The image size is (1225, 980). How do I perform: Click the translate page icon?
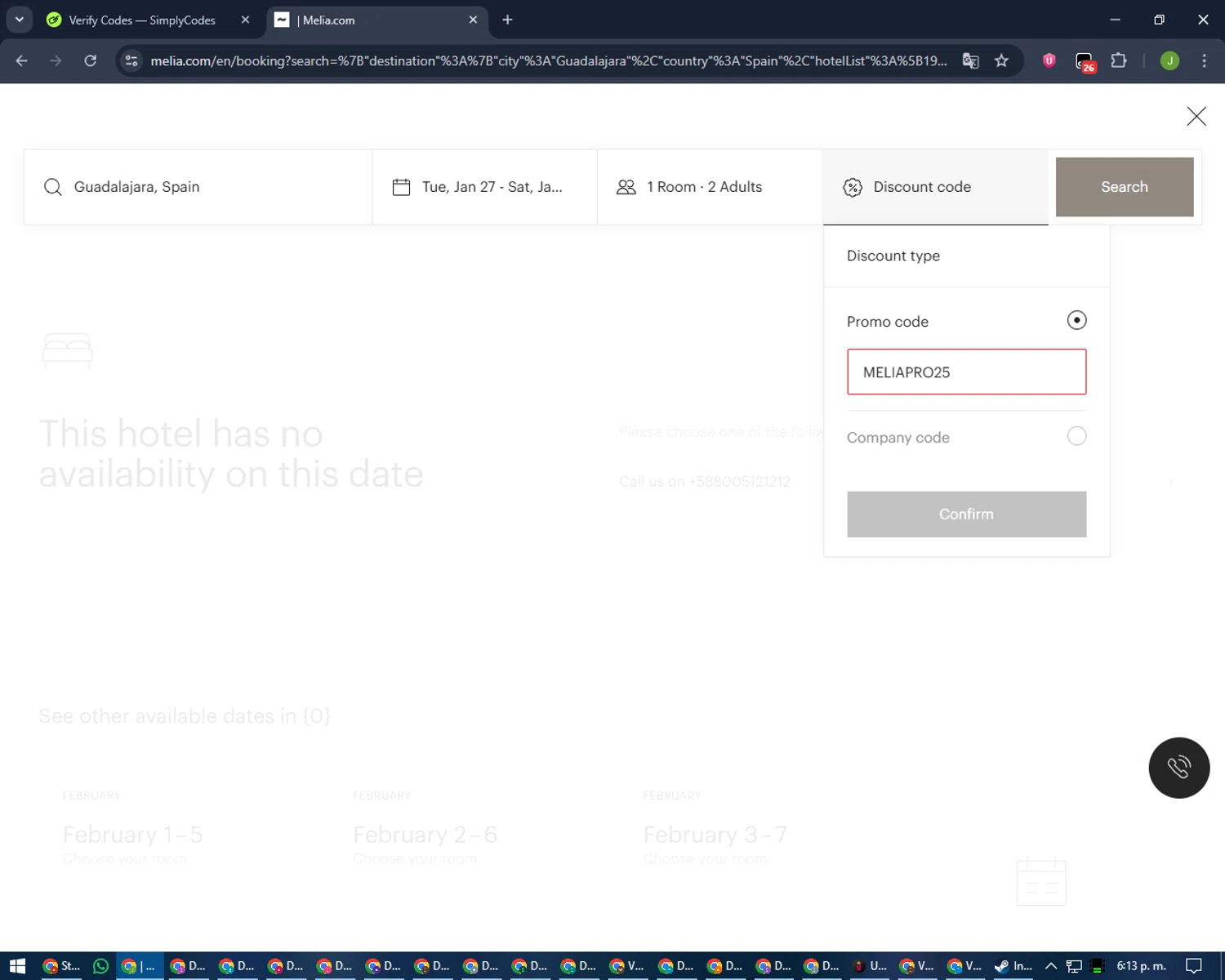point(970,60)
